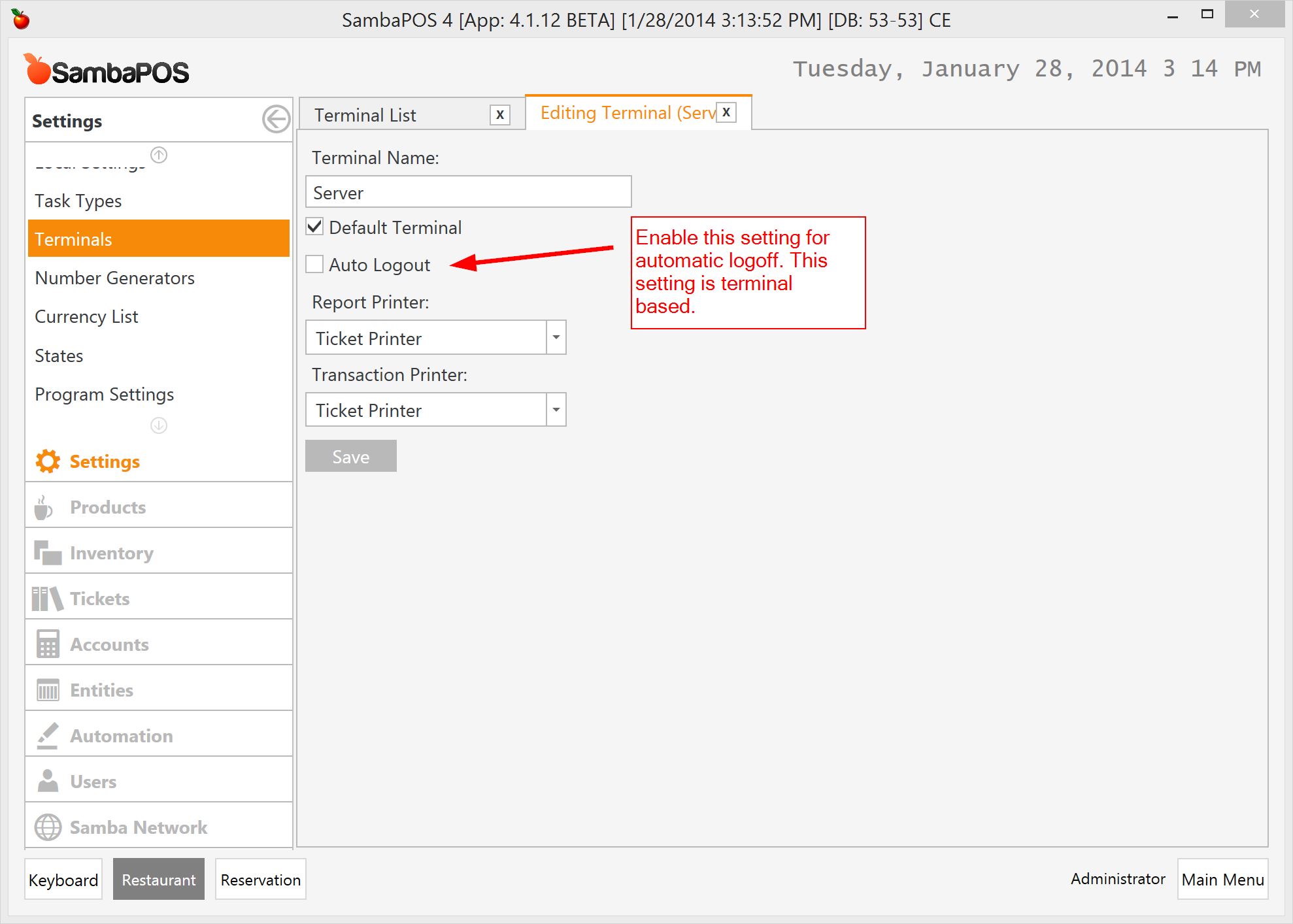The width and height of the screenshot is (1293, 924).
Task: Open the Tickets section
Action: [x=99, y=598]
